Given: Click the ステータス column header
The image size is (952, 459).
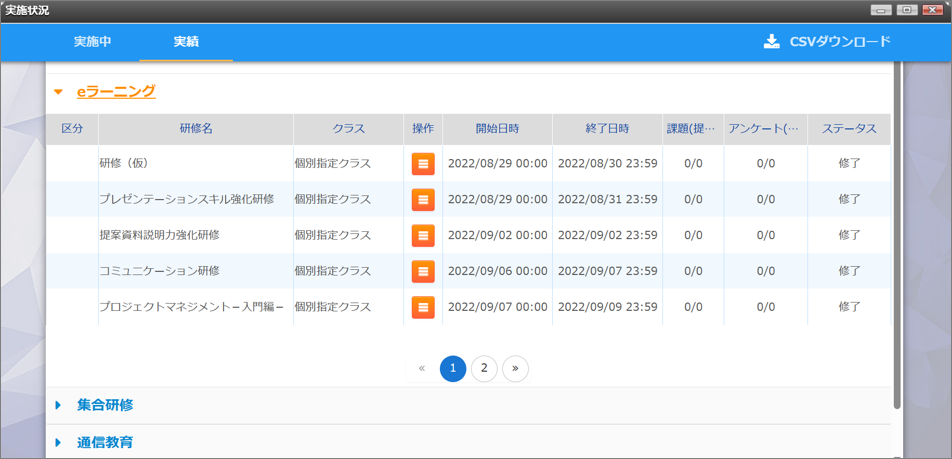Looking at the screenshot, I should pos(849,129).
